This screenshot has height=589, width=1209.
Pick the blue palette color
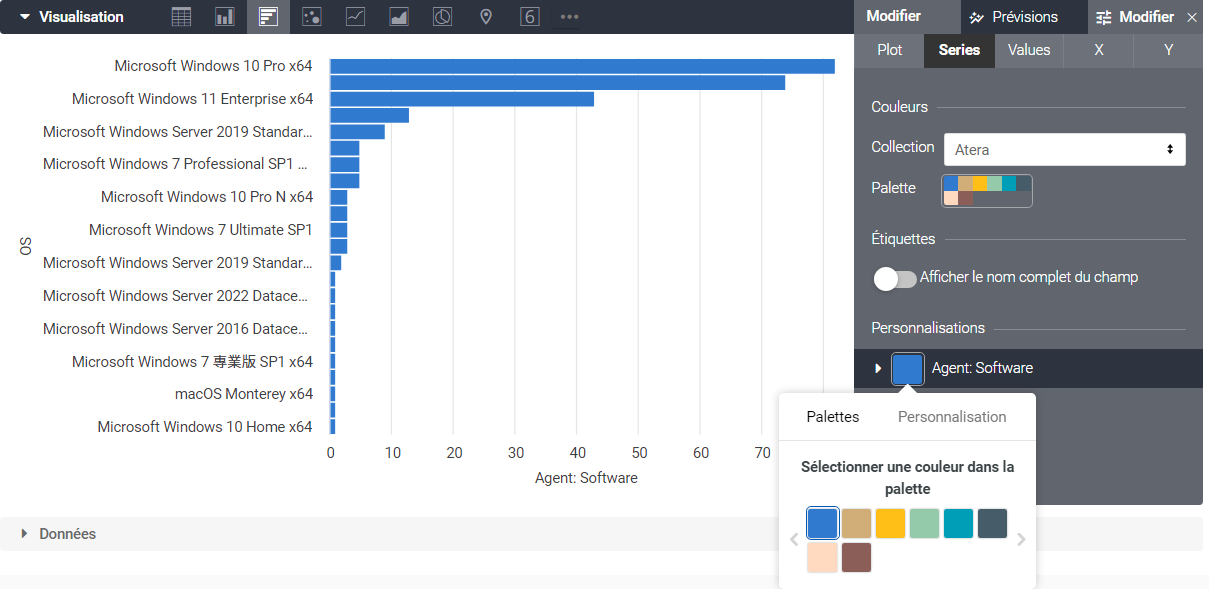pyautogui.click(x=822, y=524)
